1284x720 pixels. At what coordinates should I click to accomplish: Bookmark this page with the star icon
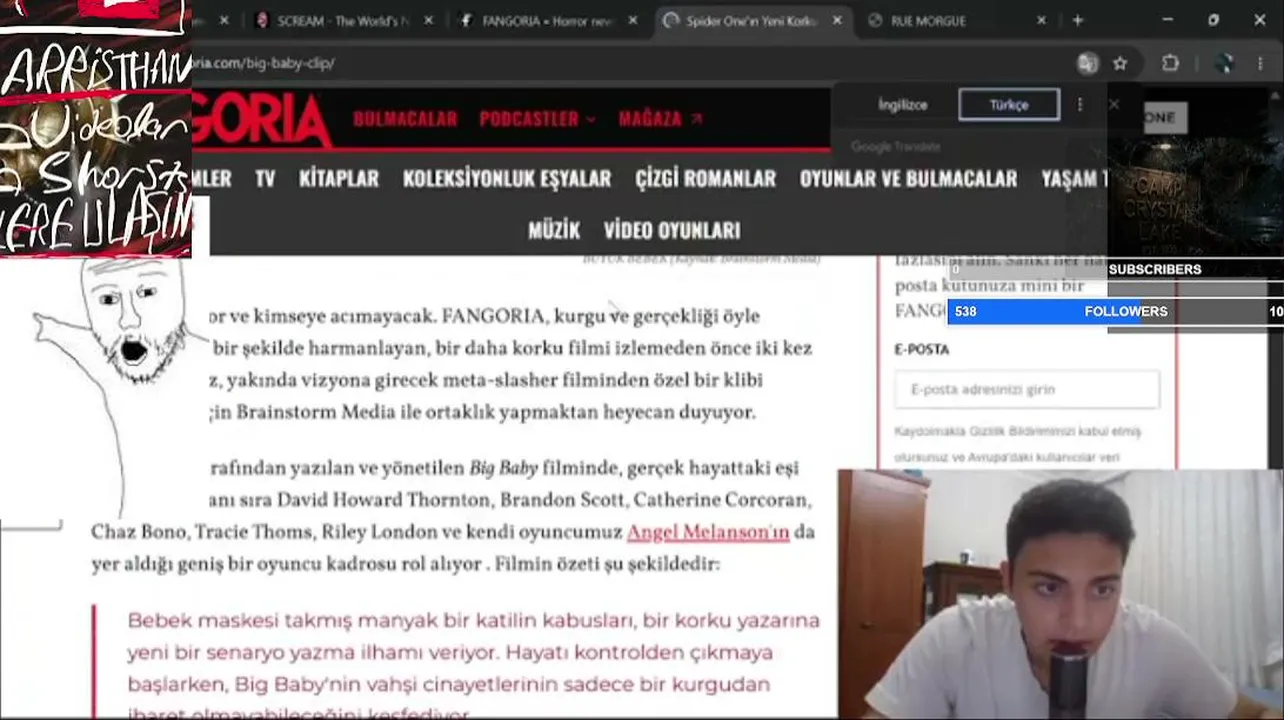pyautogui.click(x=1120, y=63)
